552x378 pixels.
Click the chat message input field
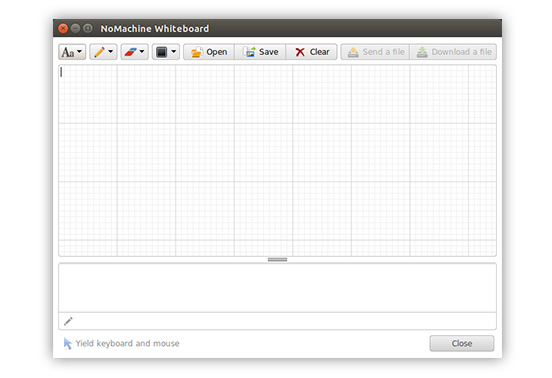277,321
